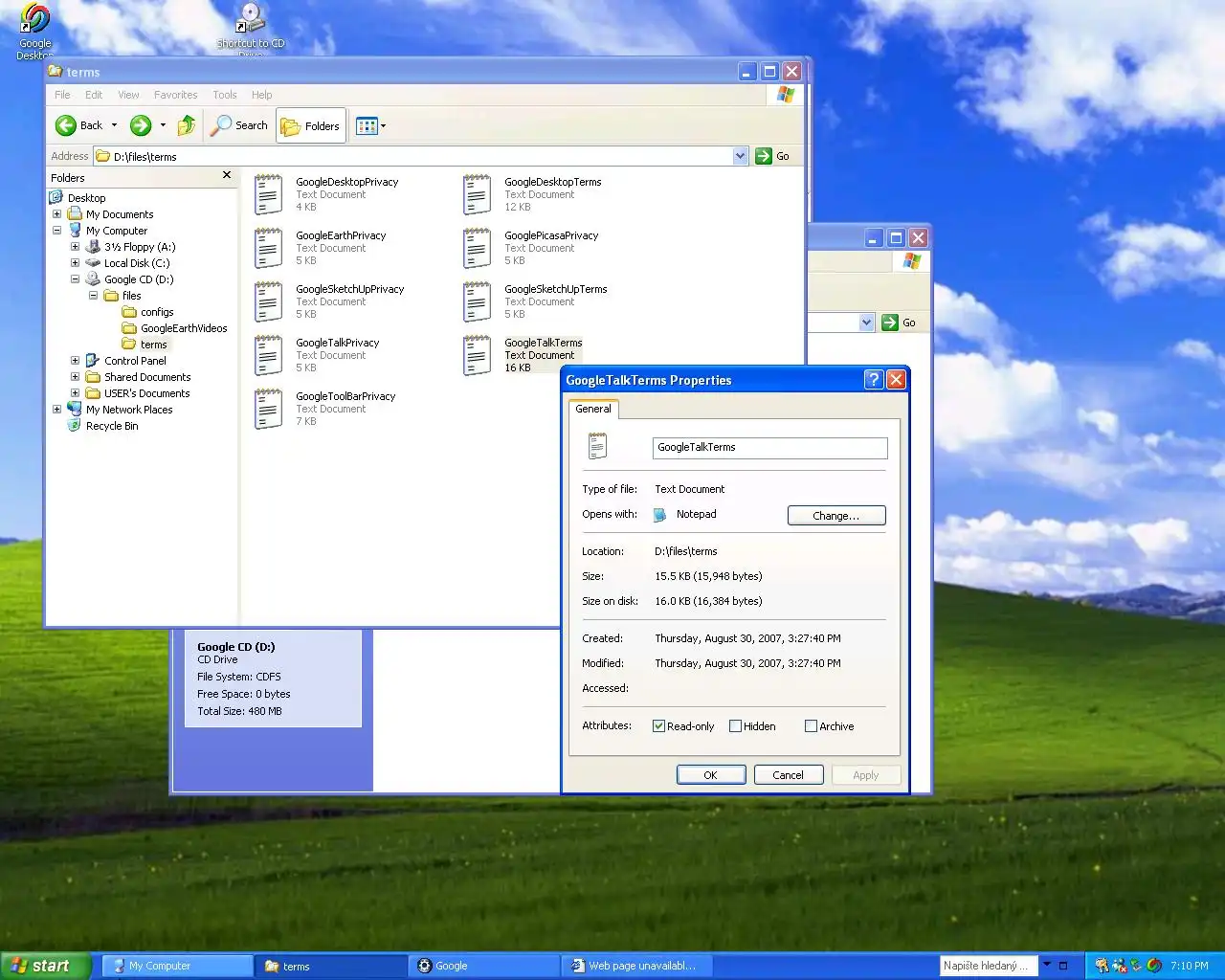
Task: Click the Forward arrow icon in toolbar
Action: click(x=141, y=125)
